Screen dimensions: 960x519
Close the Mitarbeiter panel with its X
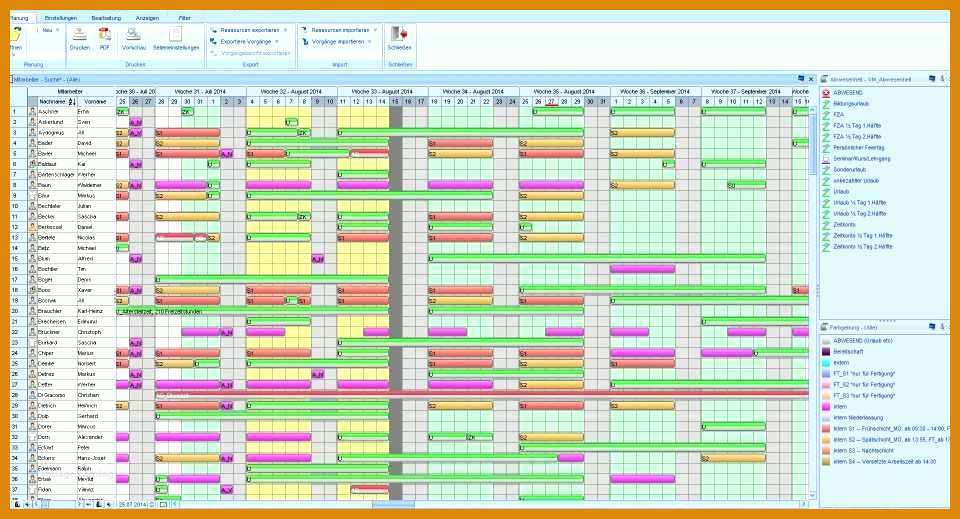[811, 79]
